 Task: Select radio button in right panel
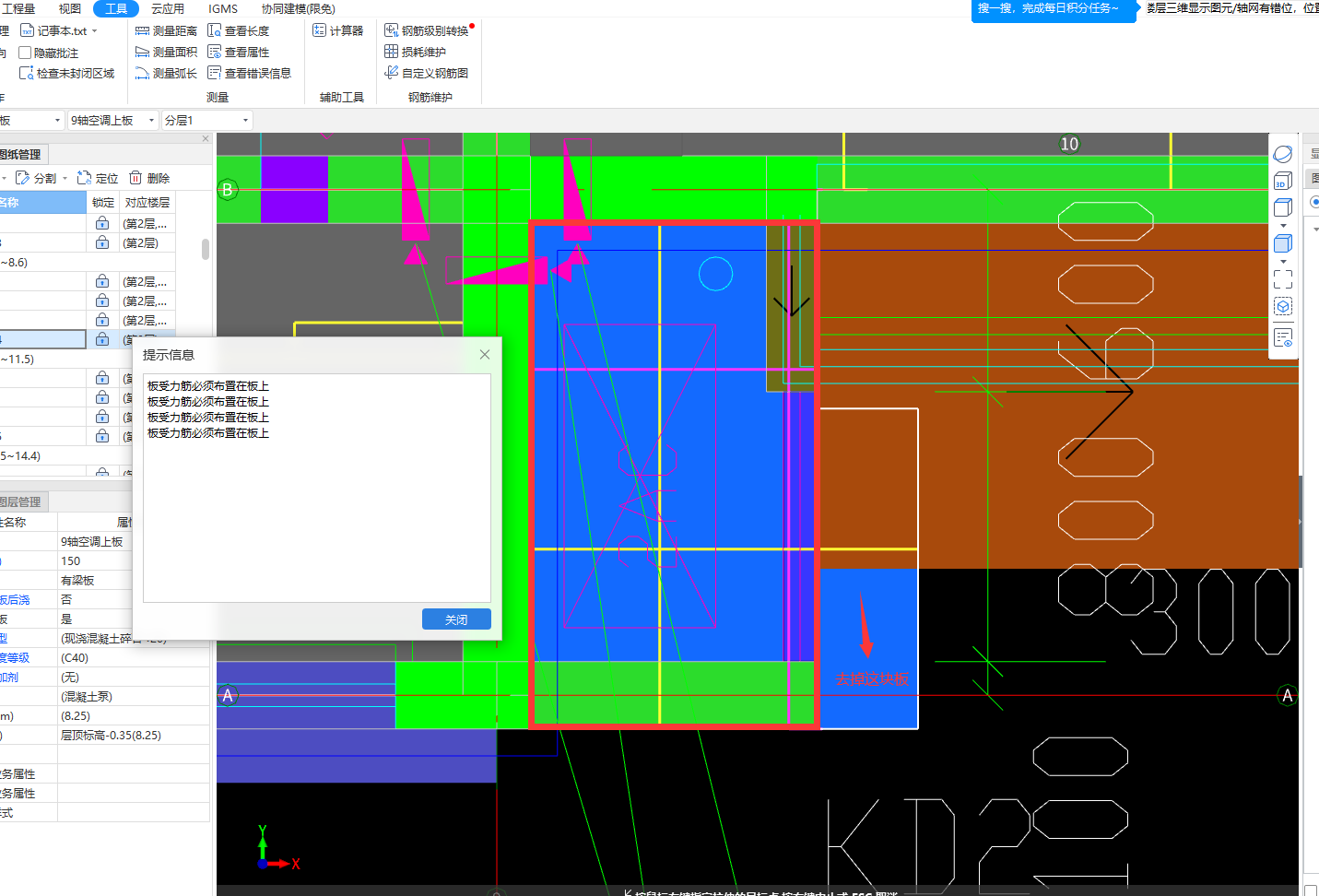point(1315,202)
